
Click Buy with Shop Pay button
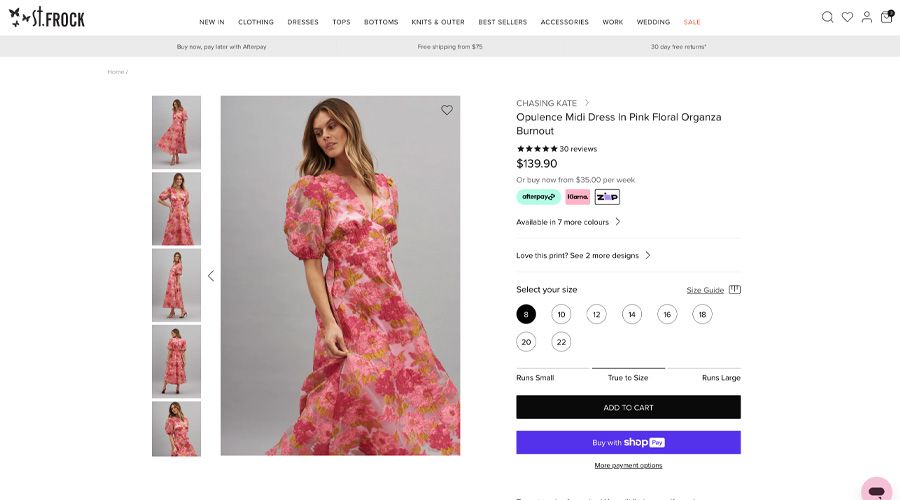(x=628, y=442)
